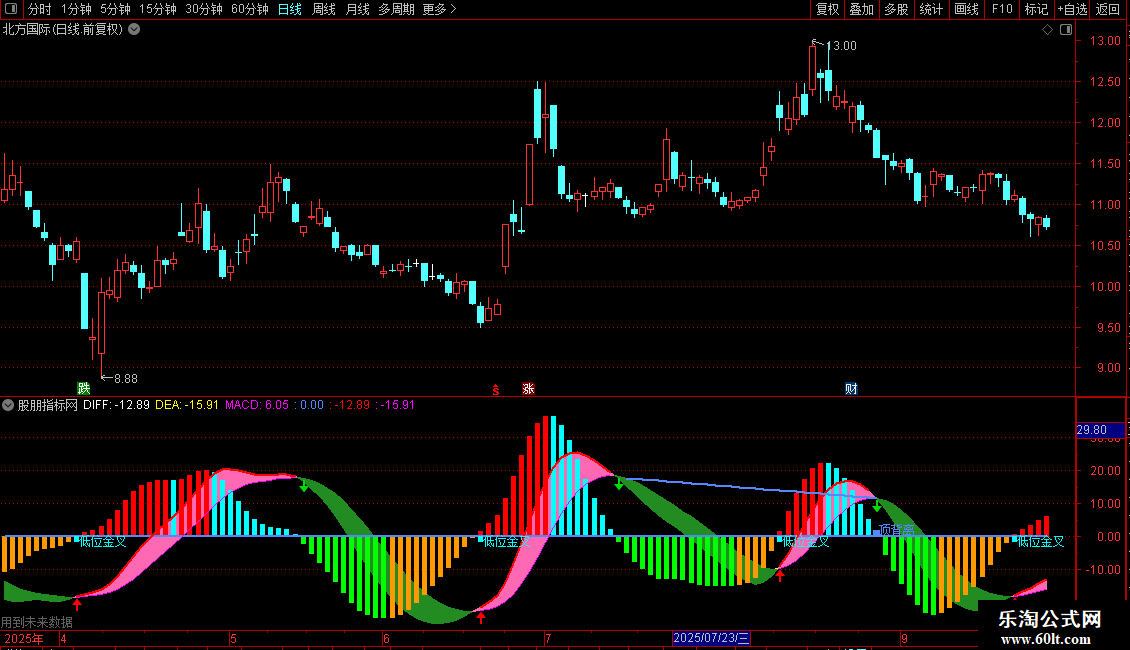Click the MACD: 6.05 value
The height and width of the screenshot is (650, 1130).
pos(257,405)
